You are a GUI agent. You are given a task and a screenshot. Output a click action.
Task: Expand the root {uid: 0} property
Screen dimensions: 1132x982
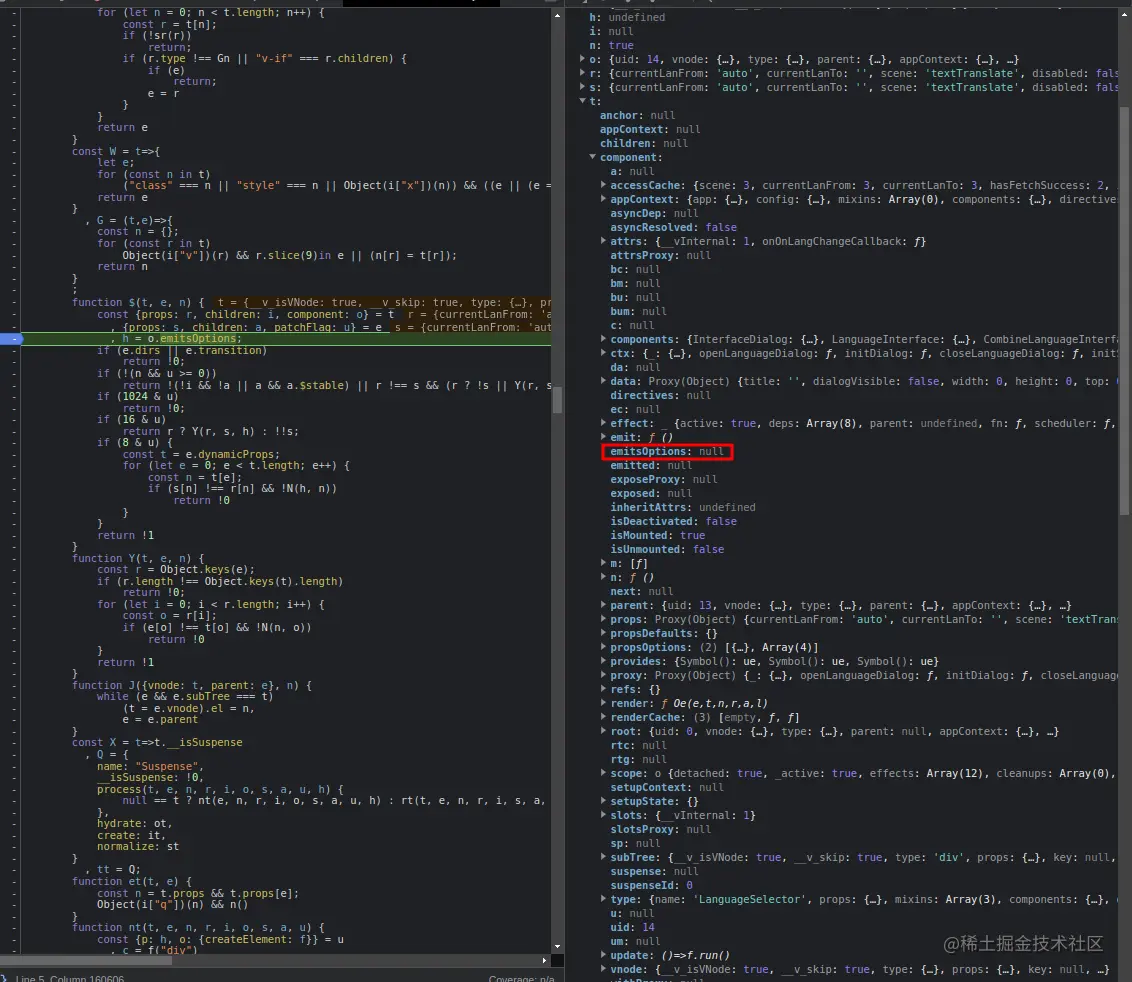(x=604, y=731)
